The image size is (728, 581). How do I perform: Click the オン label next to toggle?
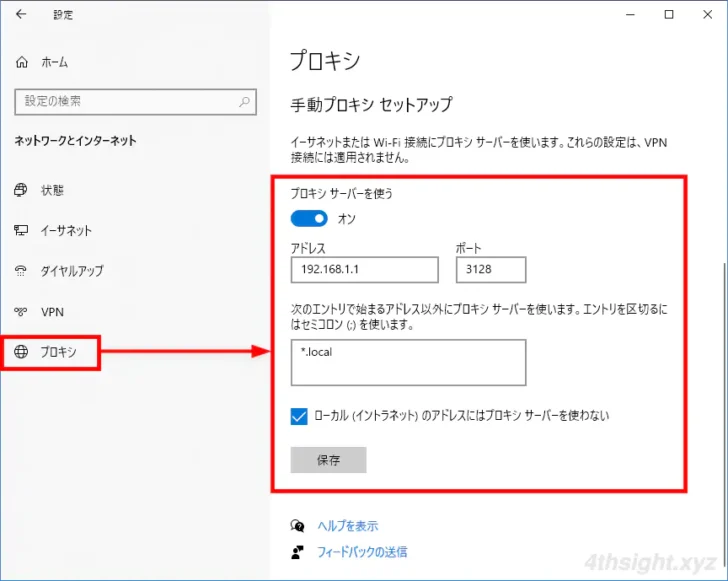point(347,219)
